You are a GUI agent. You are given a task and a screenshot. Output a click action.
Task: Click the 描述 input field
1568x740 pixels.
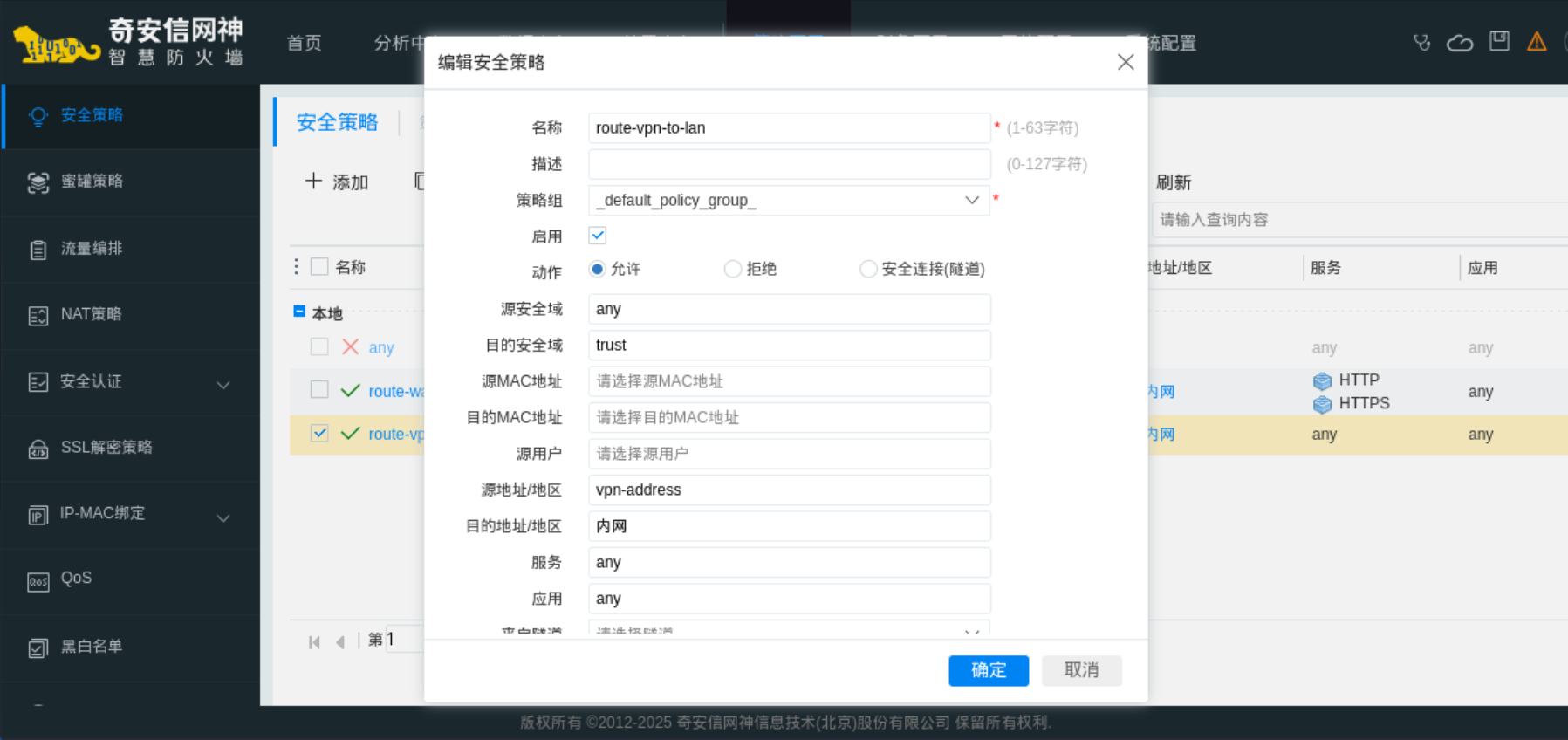tap(789, 164)
